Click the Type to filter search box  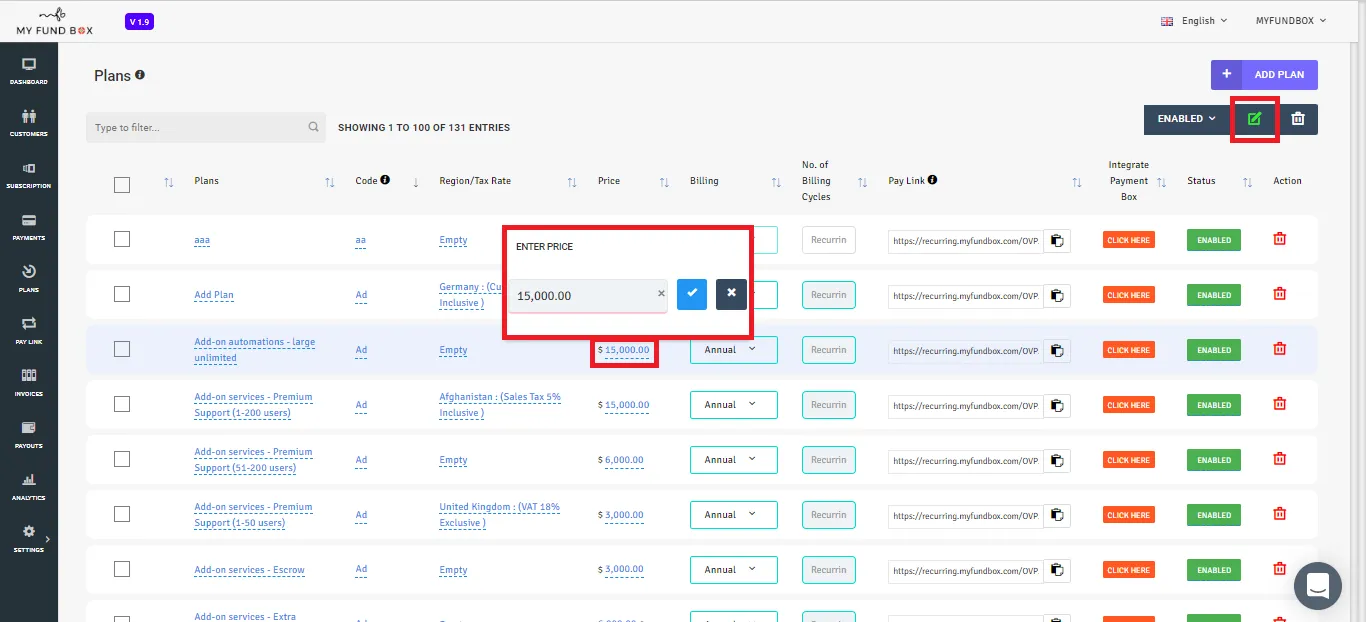[206, 127]
